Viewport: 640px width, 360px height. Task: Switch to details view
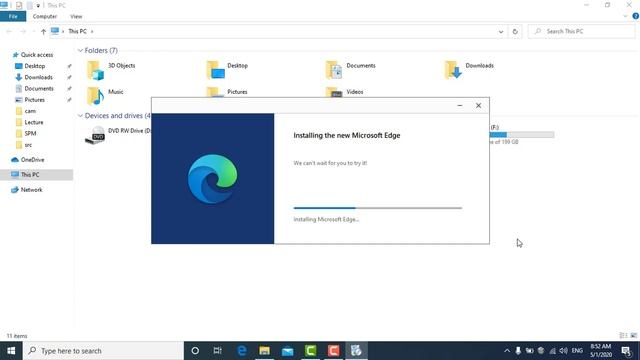[623, 336]
